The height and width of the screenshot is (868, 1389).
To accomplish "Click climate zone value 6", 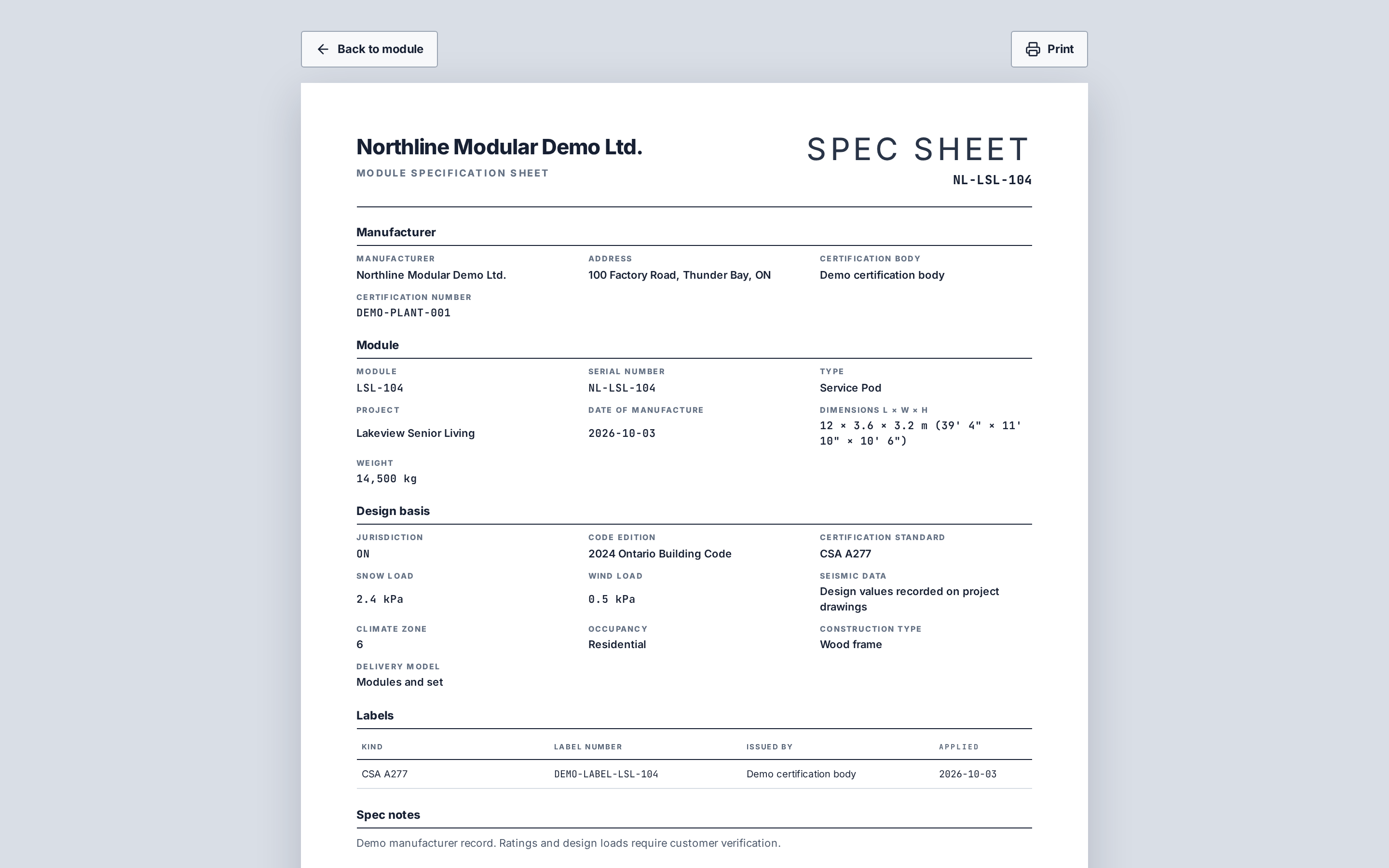I will [x=360, y=645].
